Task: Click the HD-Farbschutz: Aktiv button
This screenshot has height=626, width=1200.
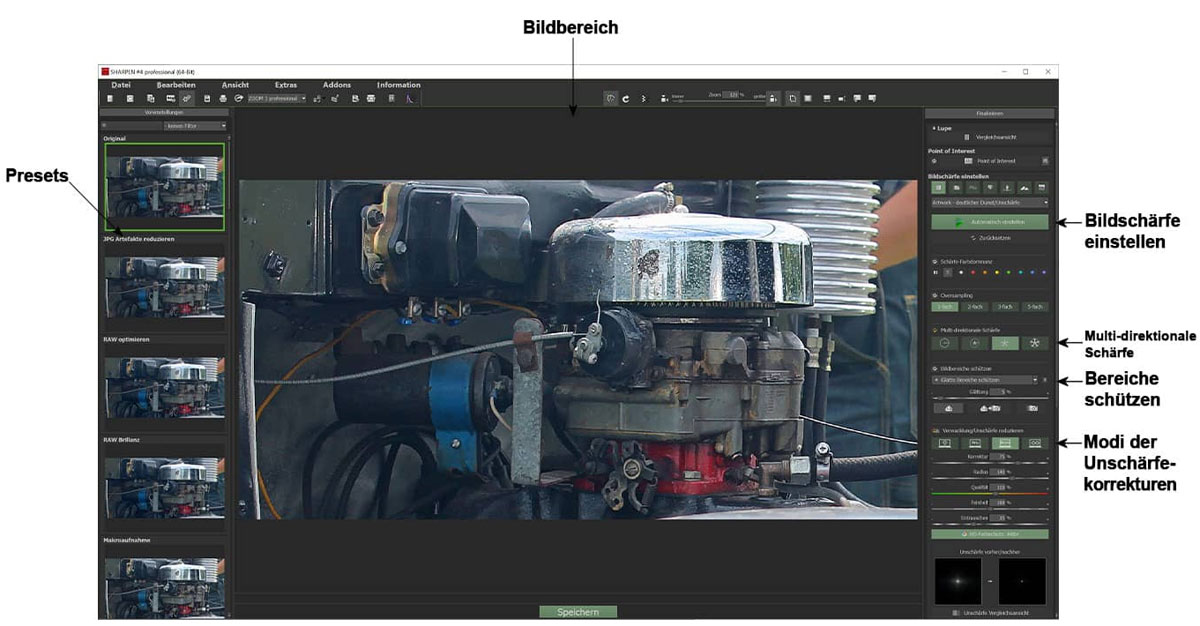Action: (990, 534)
